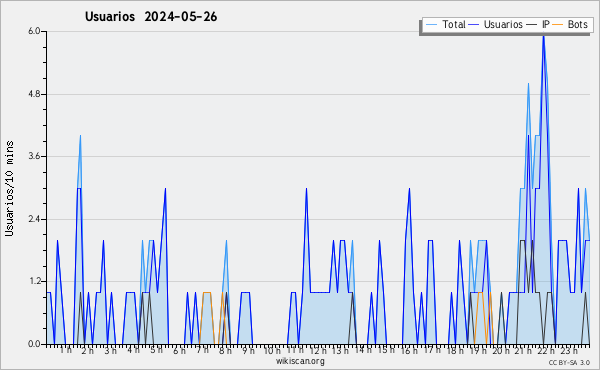The image size is (600, 370).
Task: Click the '13 h' x-axis label
Action: 340,350
